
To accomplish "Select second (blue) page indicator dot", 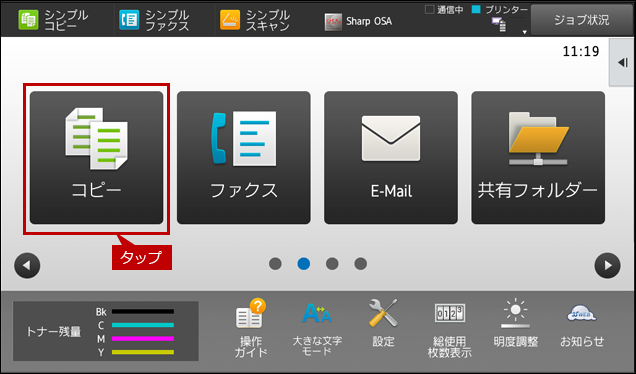I will (x=304, y=264).
